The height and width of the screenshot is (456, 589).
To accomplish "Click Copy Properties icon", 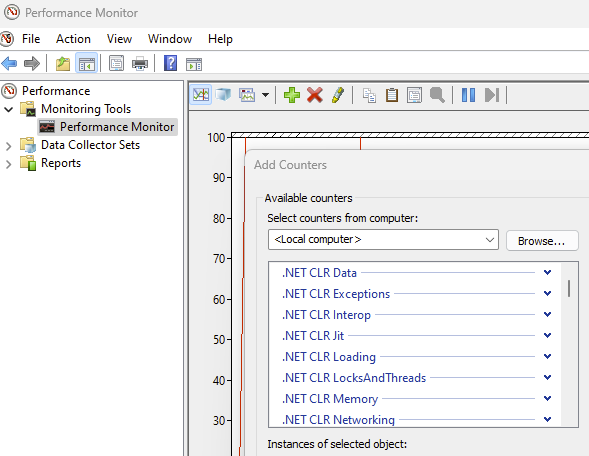I will point(369,95).
